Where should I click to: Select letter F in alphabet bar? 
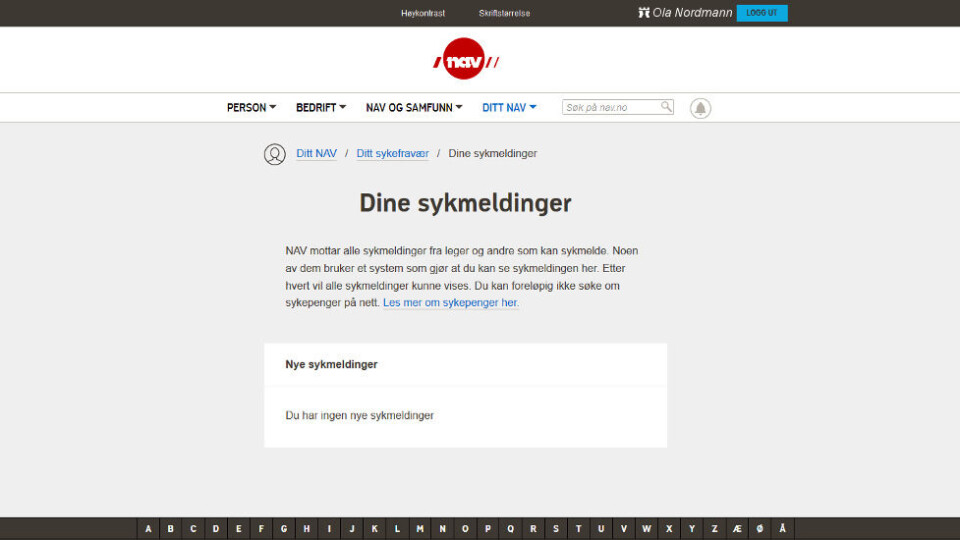coord(261,528)
